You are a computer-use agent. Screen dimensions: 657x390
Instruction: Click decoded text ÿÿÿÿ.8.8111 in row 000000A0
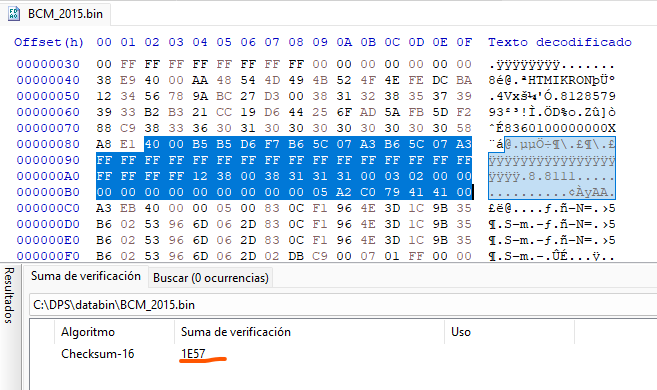[x=532, y=176]
